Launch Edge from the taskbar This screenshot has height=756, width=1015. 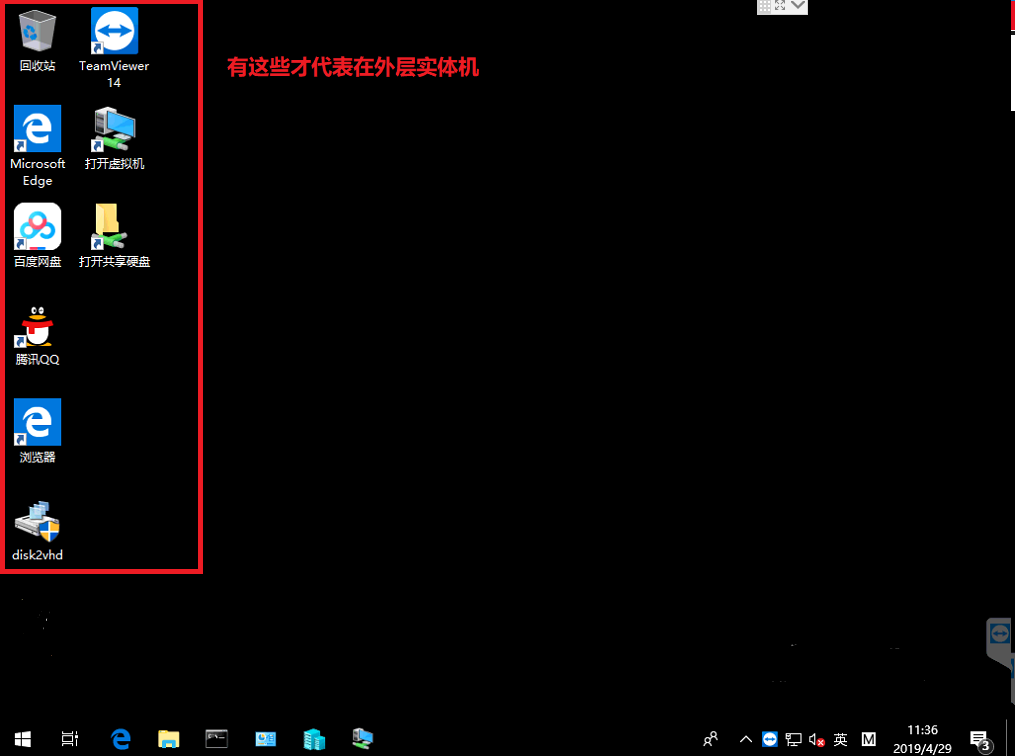[120, 739]
